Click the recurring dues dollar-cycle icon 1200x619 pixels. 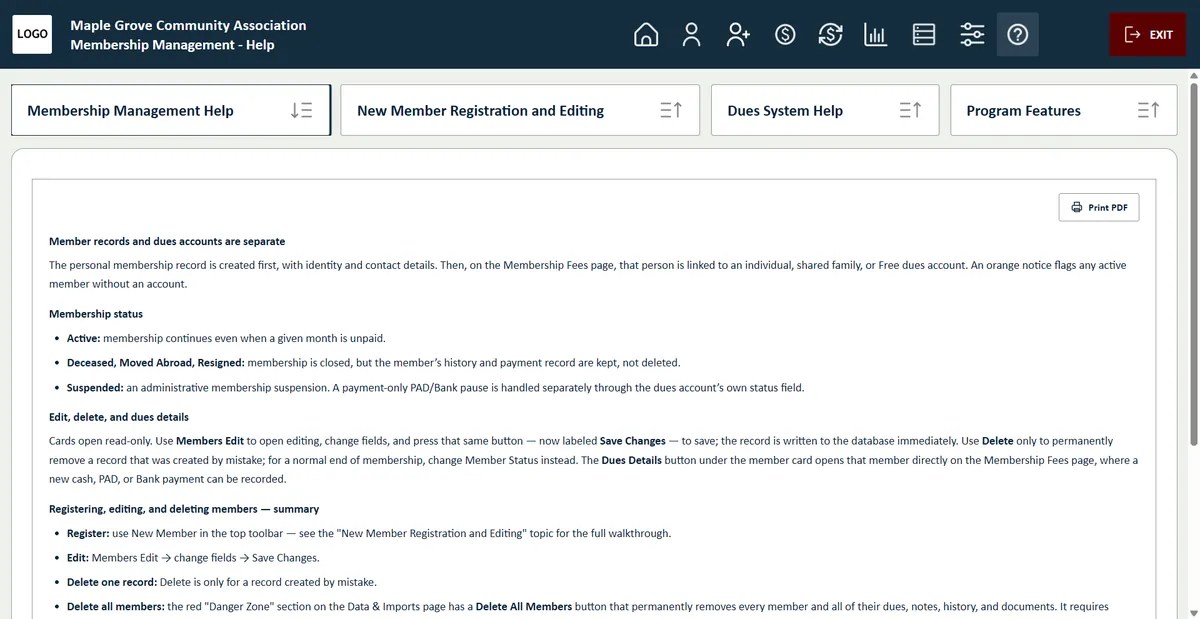(x=830, y=35)
